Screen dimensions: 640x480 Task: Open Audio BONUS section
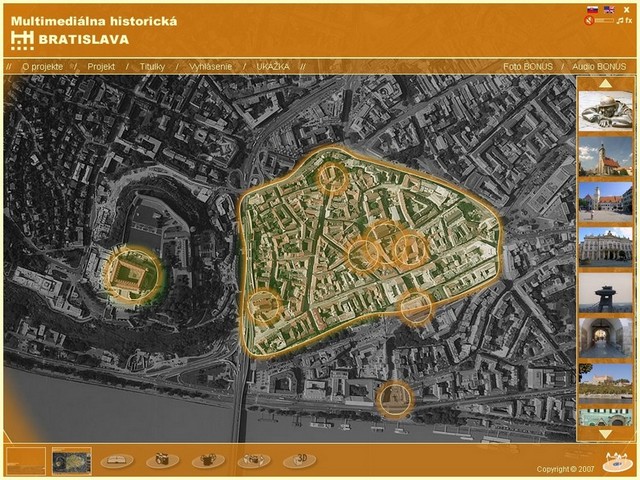pos(598,67)
